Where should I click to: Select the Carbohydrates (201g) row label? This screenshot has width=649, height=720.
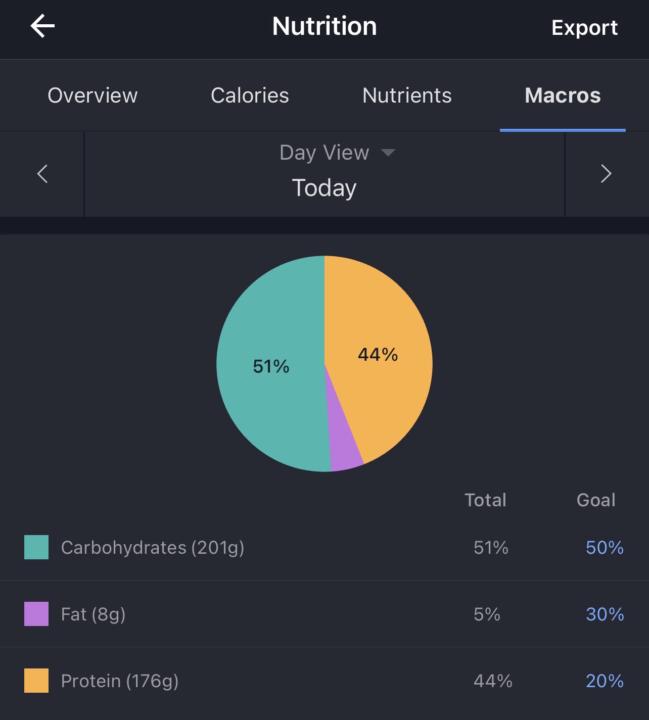click(152, 548)
